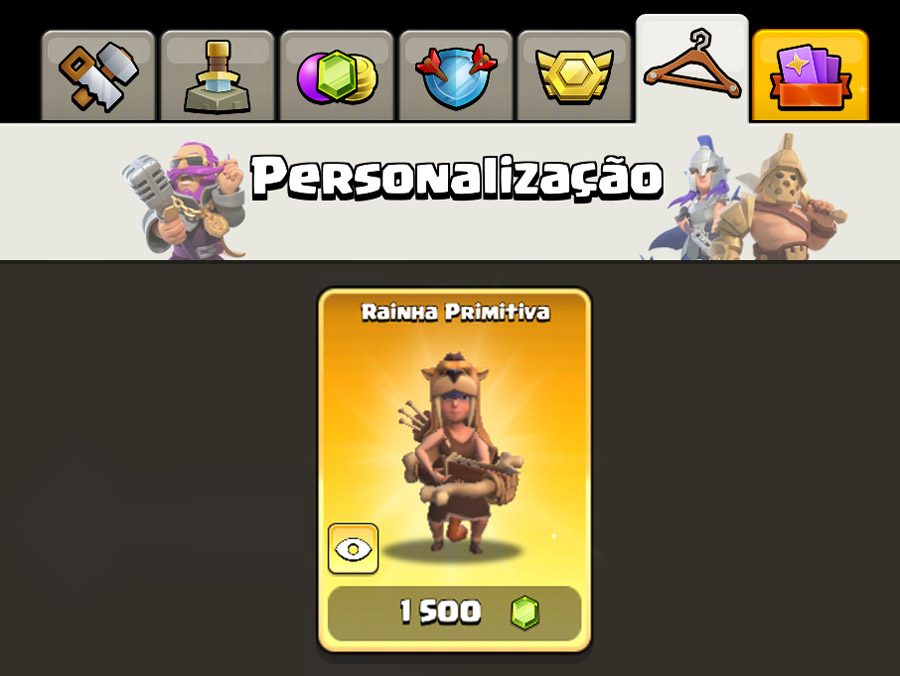Tap the Party King with microphone

185,201
